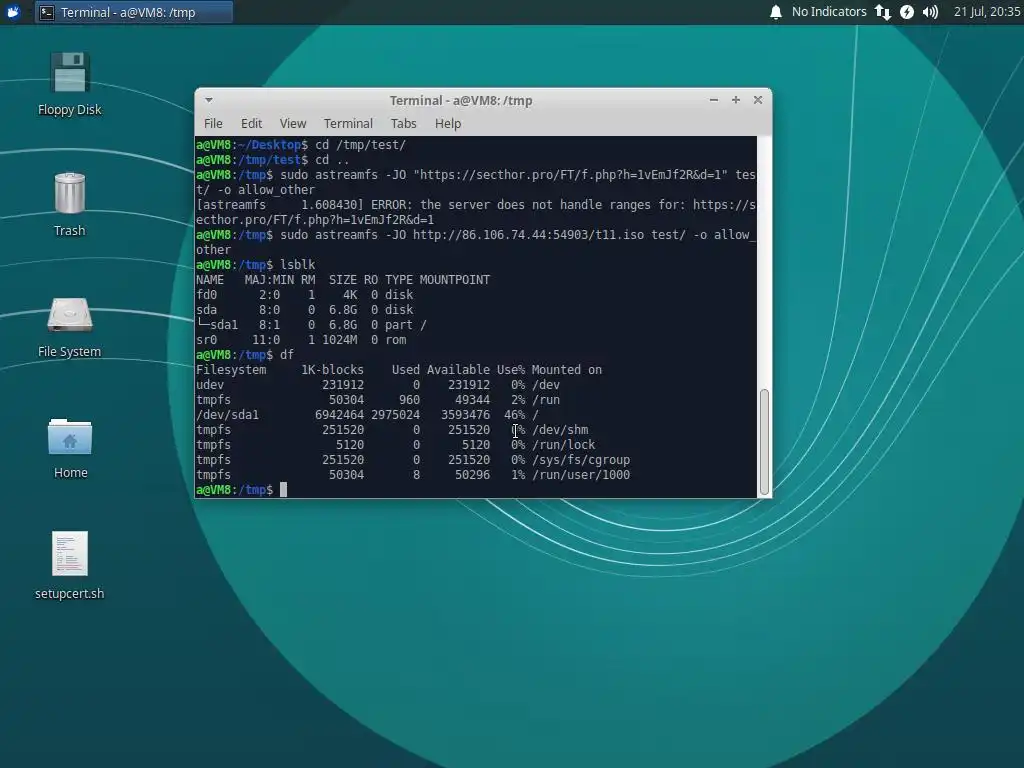Image resolution: width=1024 pixels, height=768 pixels.
Task: Minimize the terminal window
Action: 714,100
